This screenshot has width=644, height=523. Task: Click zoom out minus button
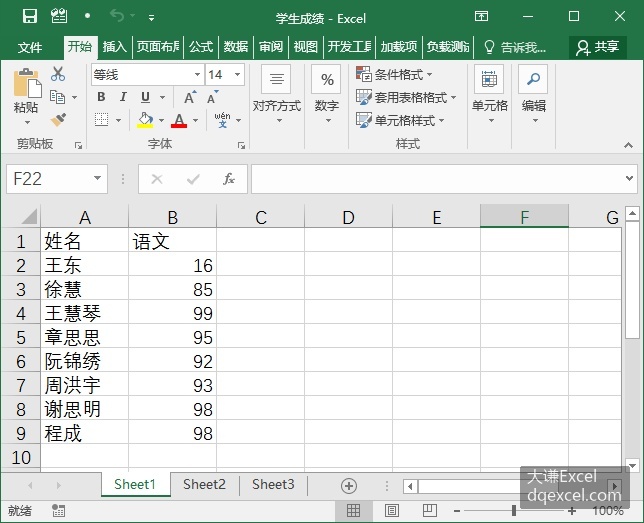457,511
